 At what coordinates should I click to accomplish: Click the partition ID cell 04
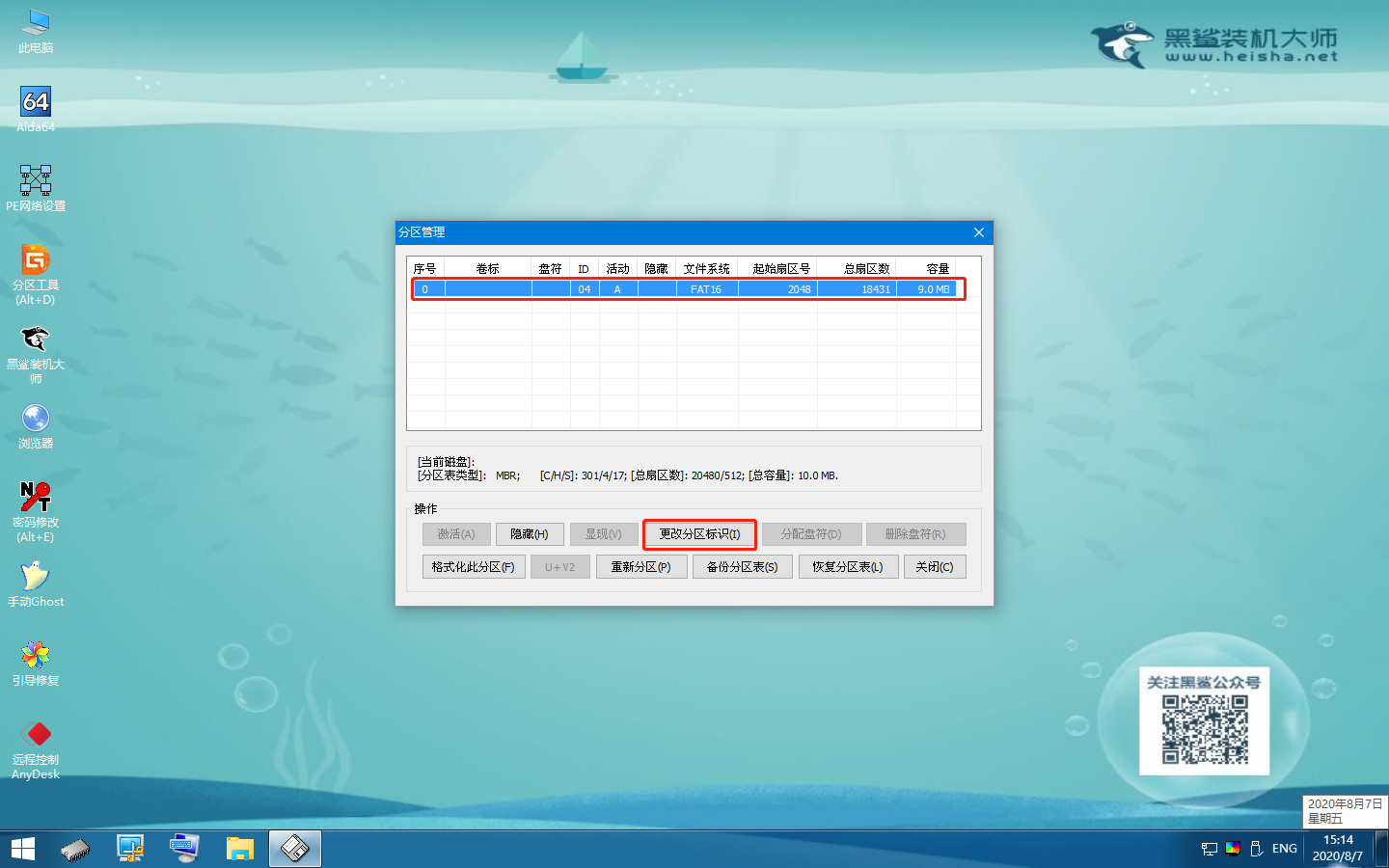tap(585, 289)
